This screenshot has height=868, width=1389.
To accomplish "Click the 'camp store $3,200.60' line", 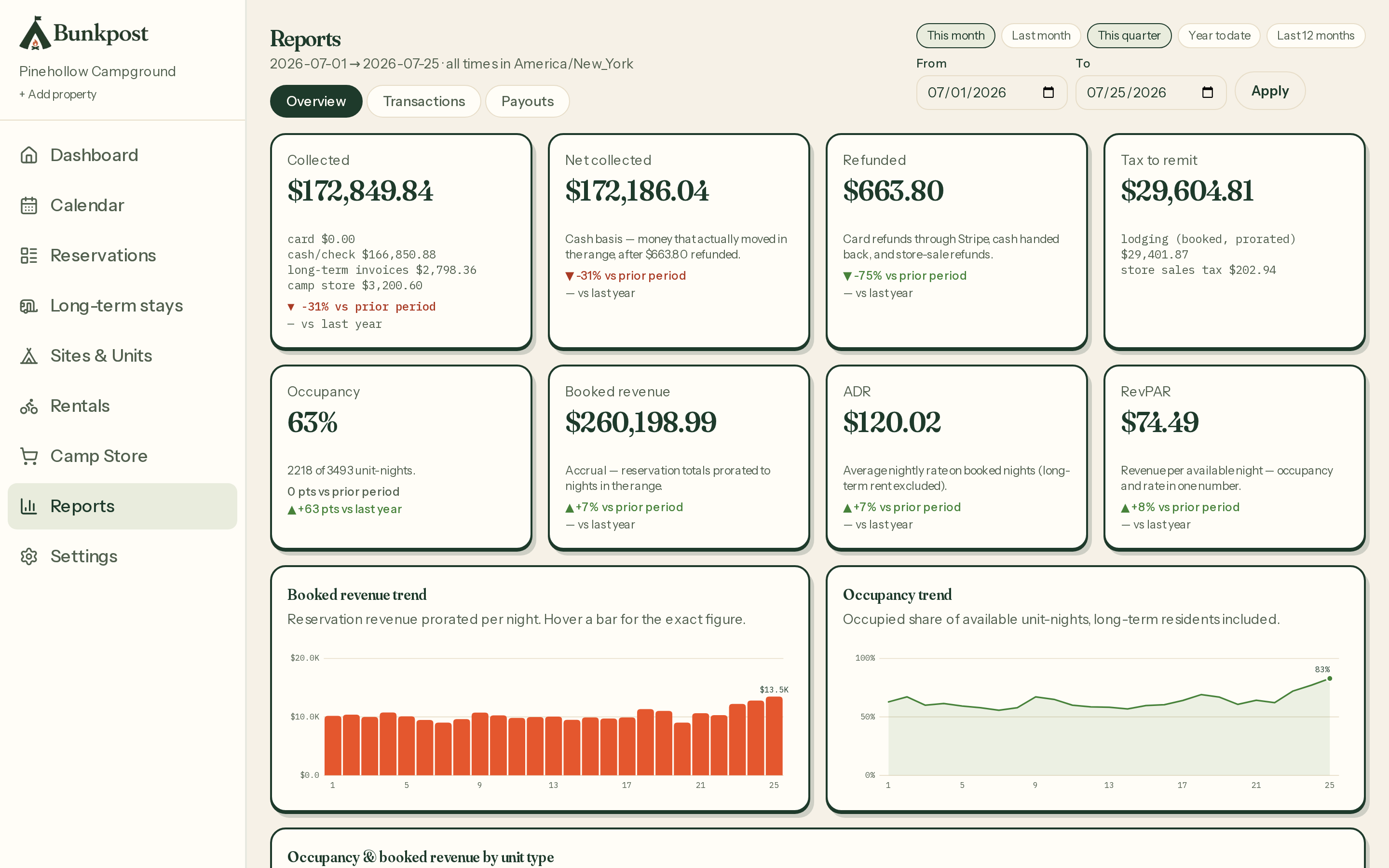I will click(354, 285).
